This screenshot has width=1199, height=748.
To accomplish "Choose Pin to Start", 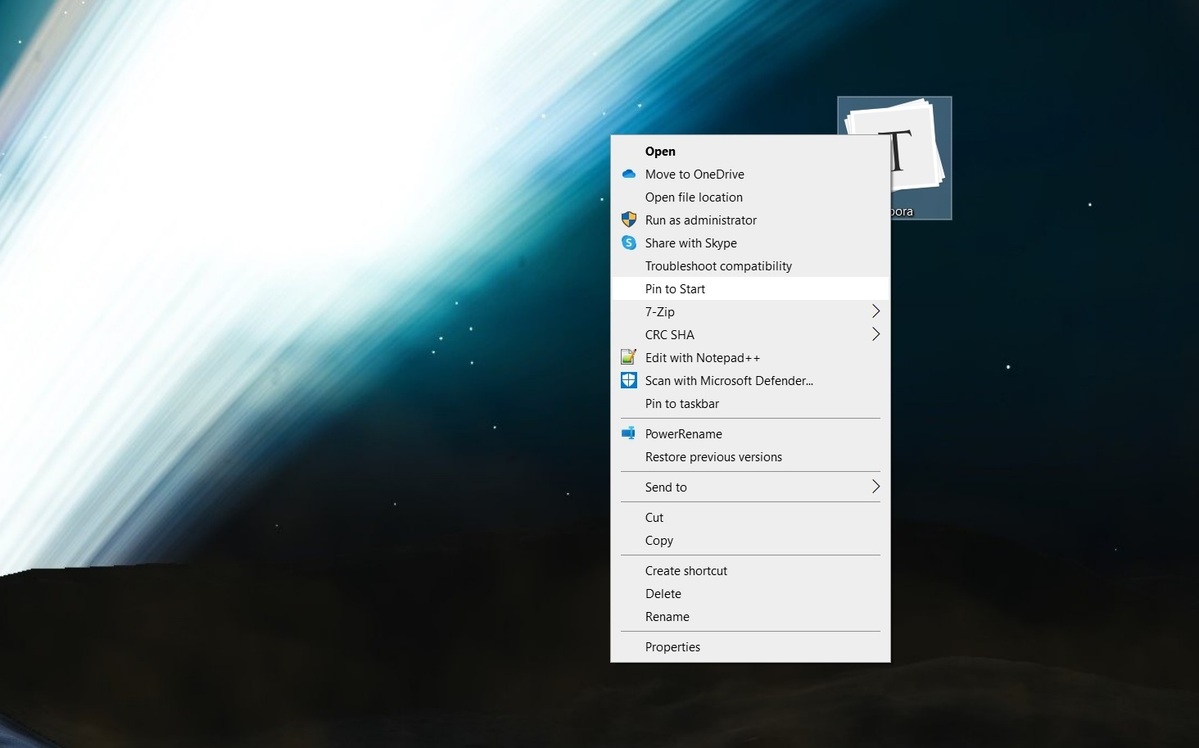I will tap(675, 289).
